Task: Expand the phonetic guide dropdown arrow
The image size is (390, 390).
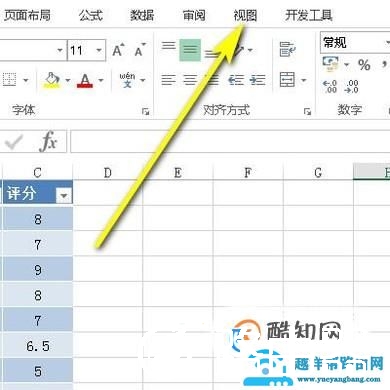Action: point(143,80)
